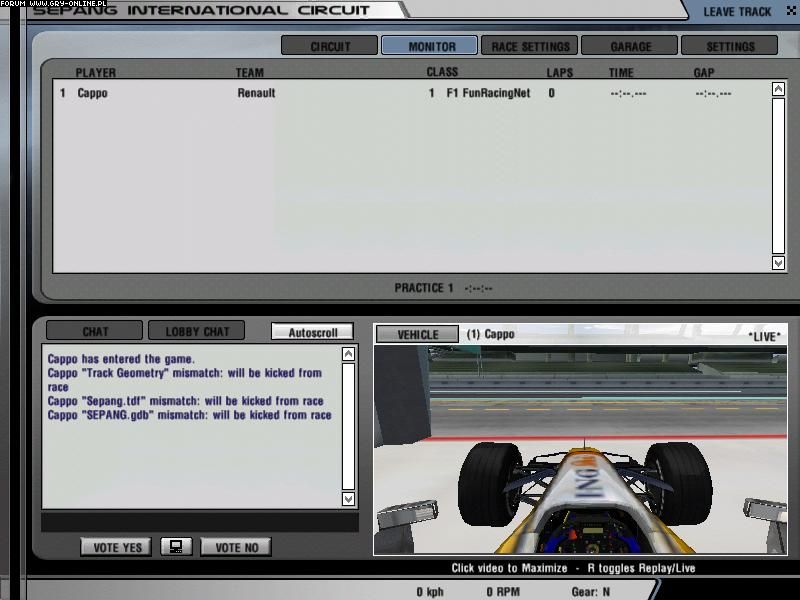Click the (1) Cappo vehicle label
The width and height of the screenshot is (800, 600).
(x=490, y=334)
